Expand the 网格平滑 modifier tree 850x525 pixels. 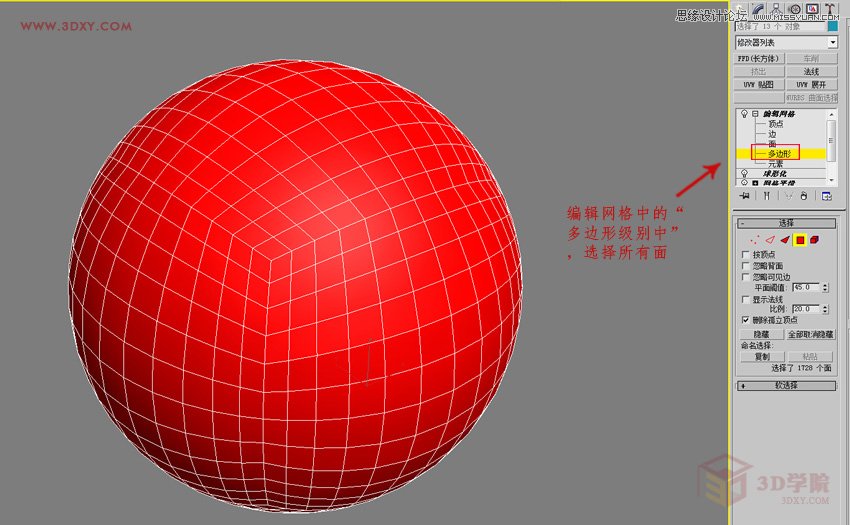(x=755, y=183)
